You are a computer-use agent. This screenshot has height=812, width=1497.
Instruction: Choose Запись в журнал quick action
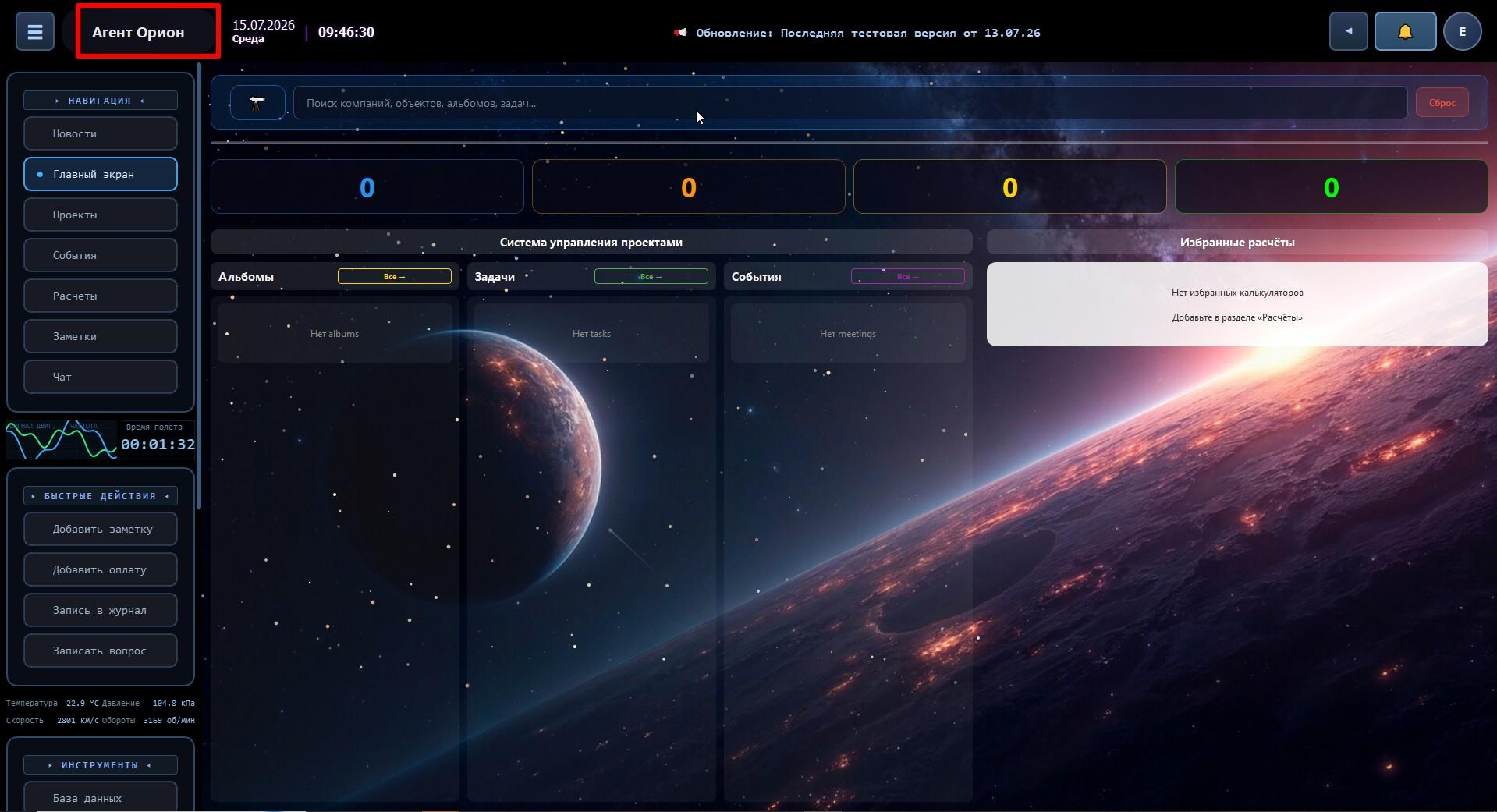101,610
